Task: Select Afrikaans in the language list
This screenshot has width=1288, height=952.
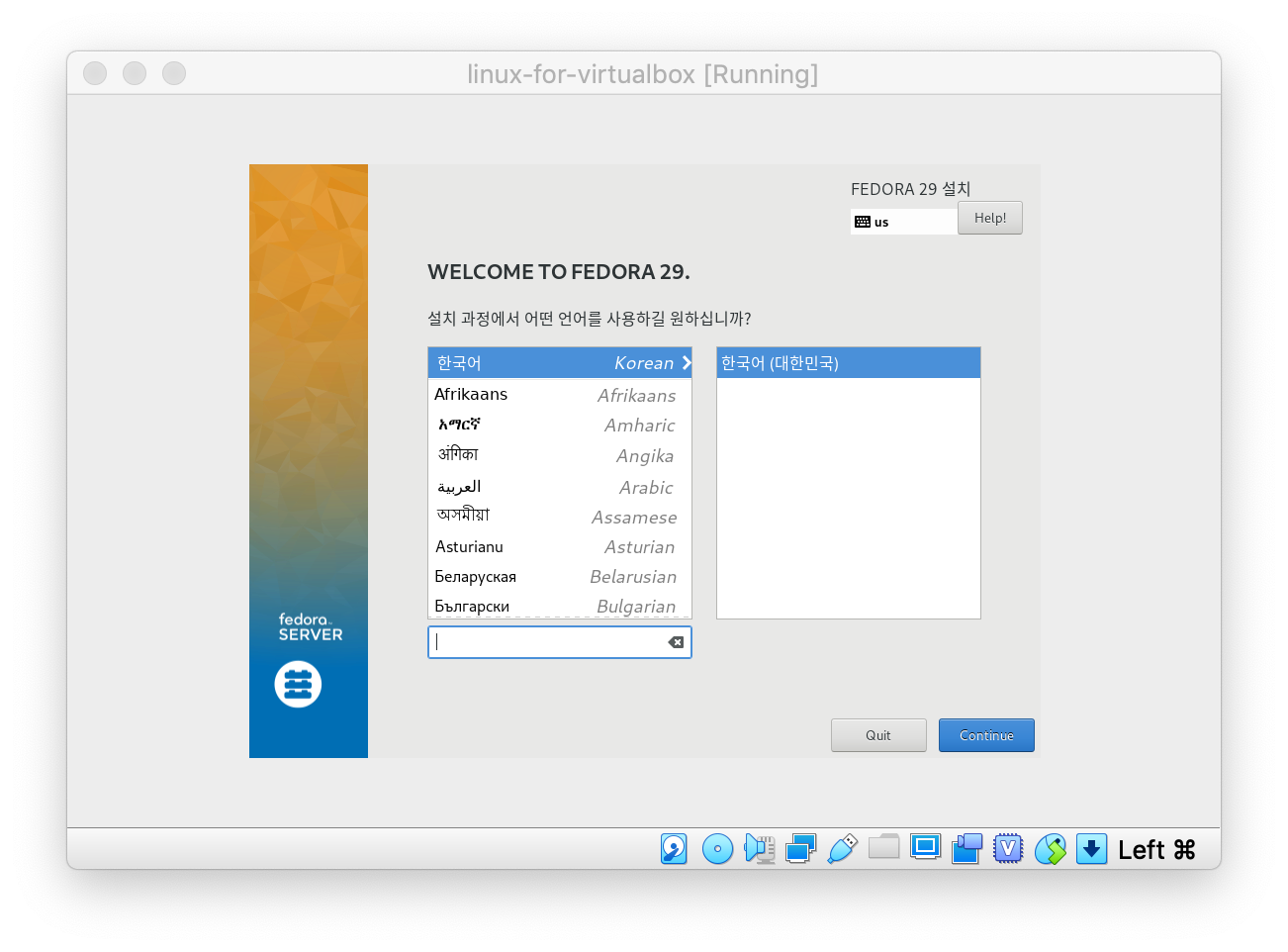Action: [x=560, y=394]
